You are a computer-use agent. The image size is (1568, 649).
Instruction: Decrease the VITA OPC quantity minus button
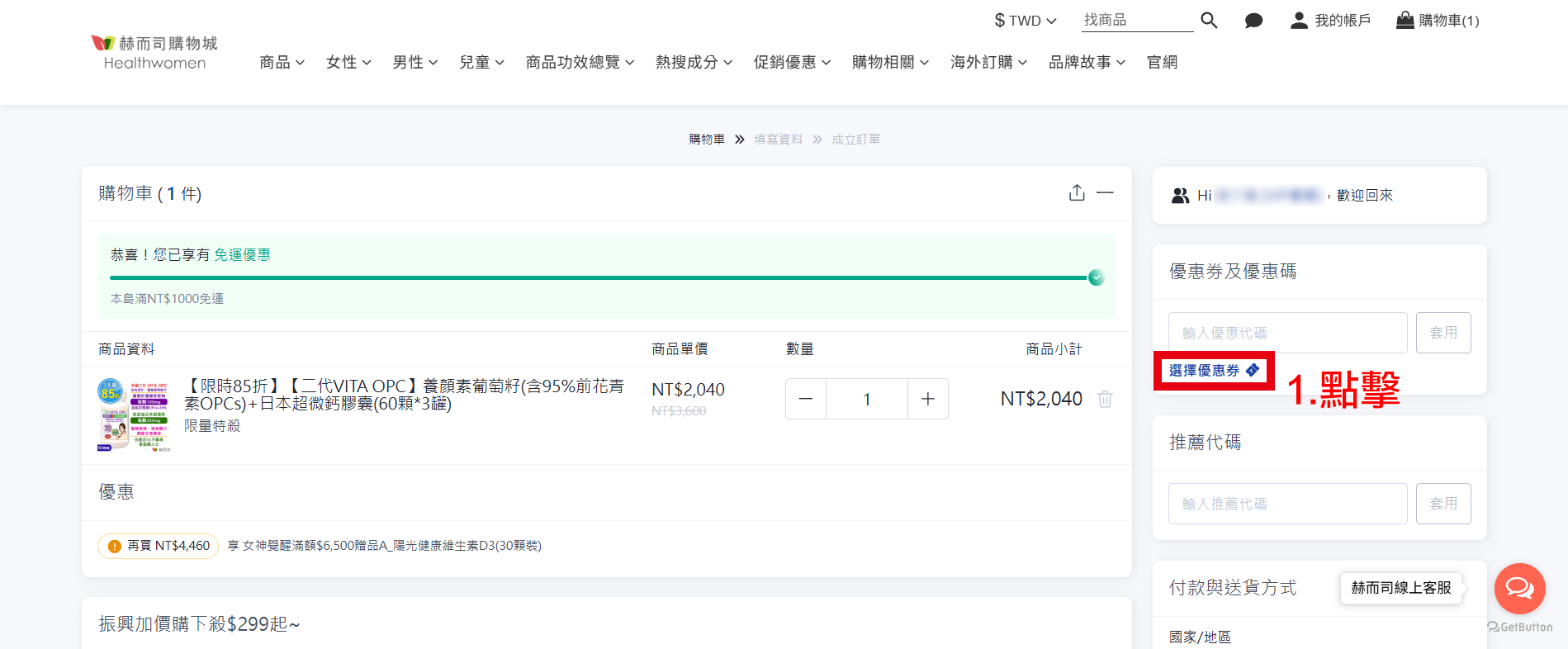pyautogui.click(x=806, y=400)
